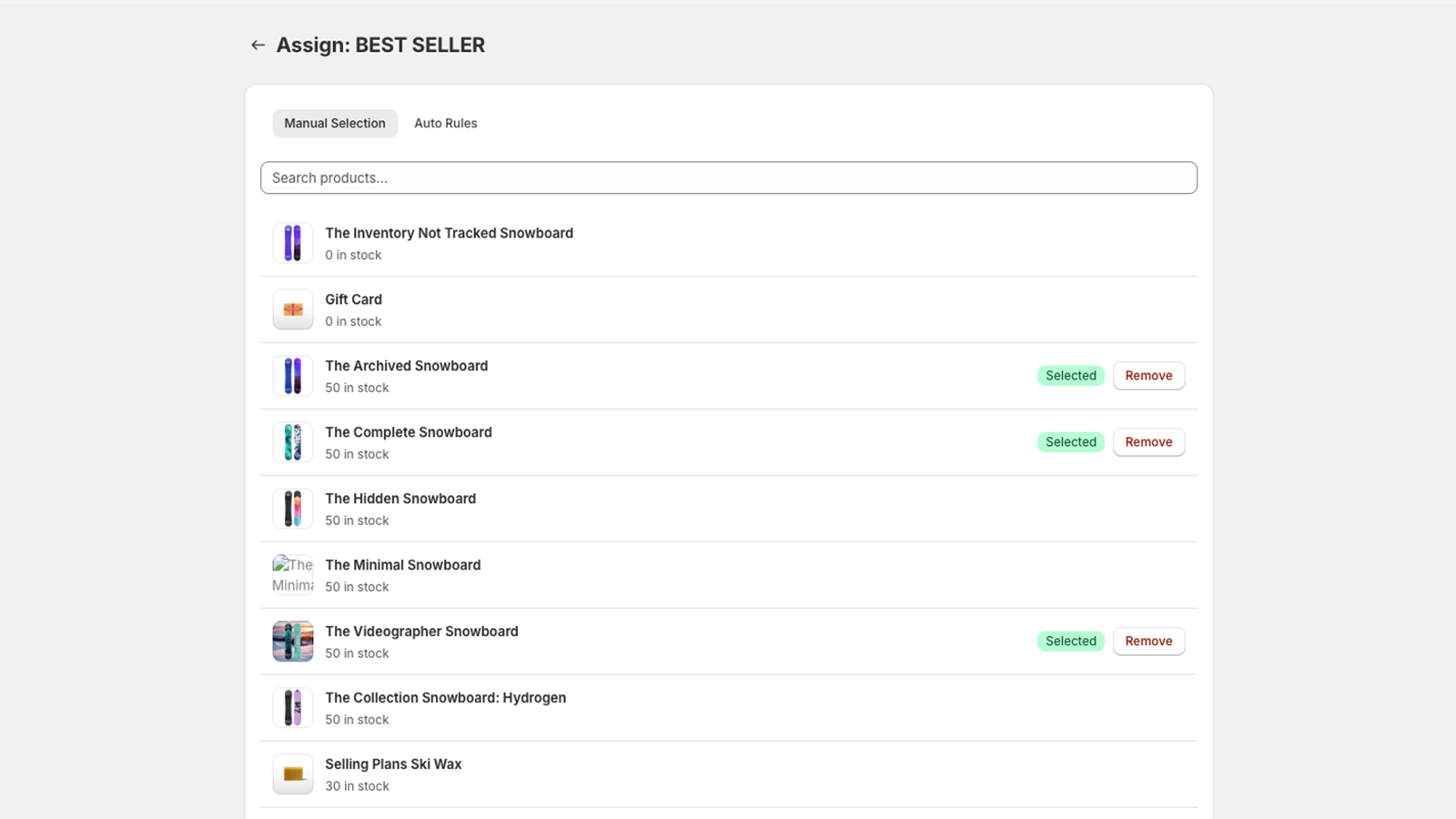Select The Minimal Snowboard product name

403,565
